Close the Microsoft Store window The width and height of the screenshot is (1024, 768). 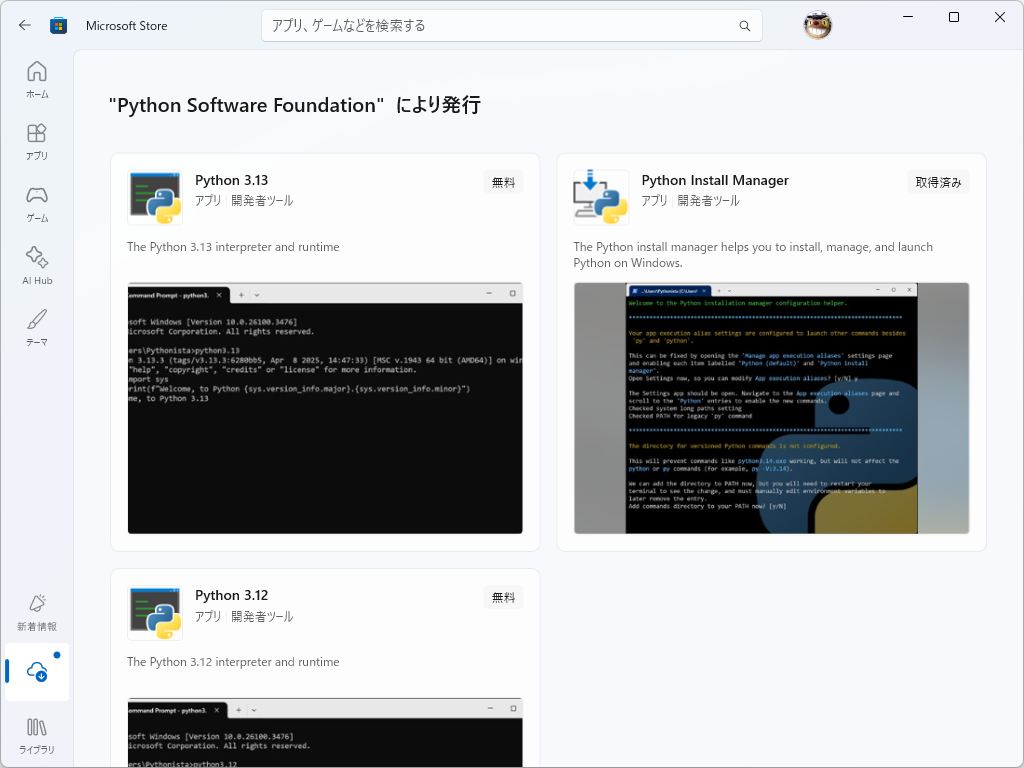click(x=1000, y=17)
